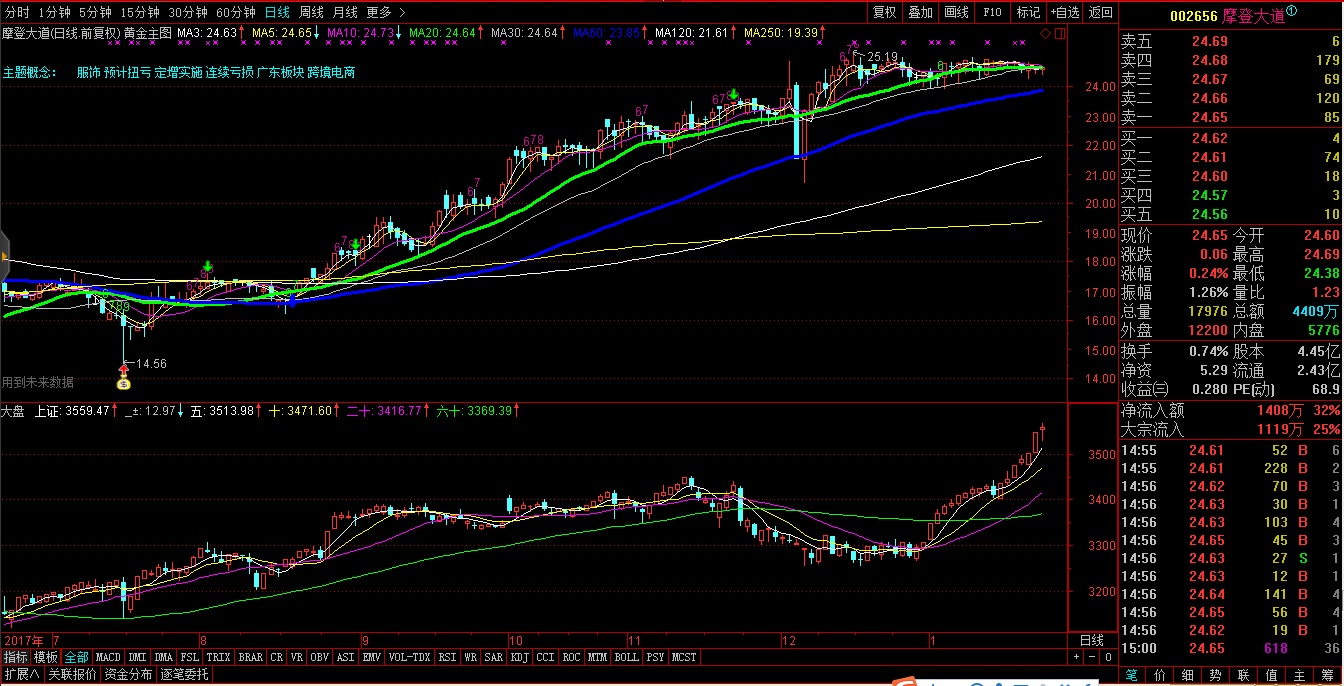This screenshot has width=1344, height=686.
Task: Select the 主 tab
Action: coord(1301,675)
